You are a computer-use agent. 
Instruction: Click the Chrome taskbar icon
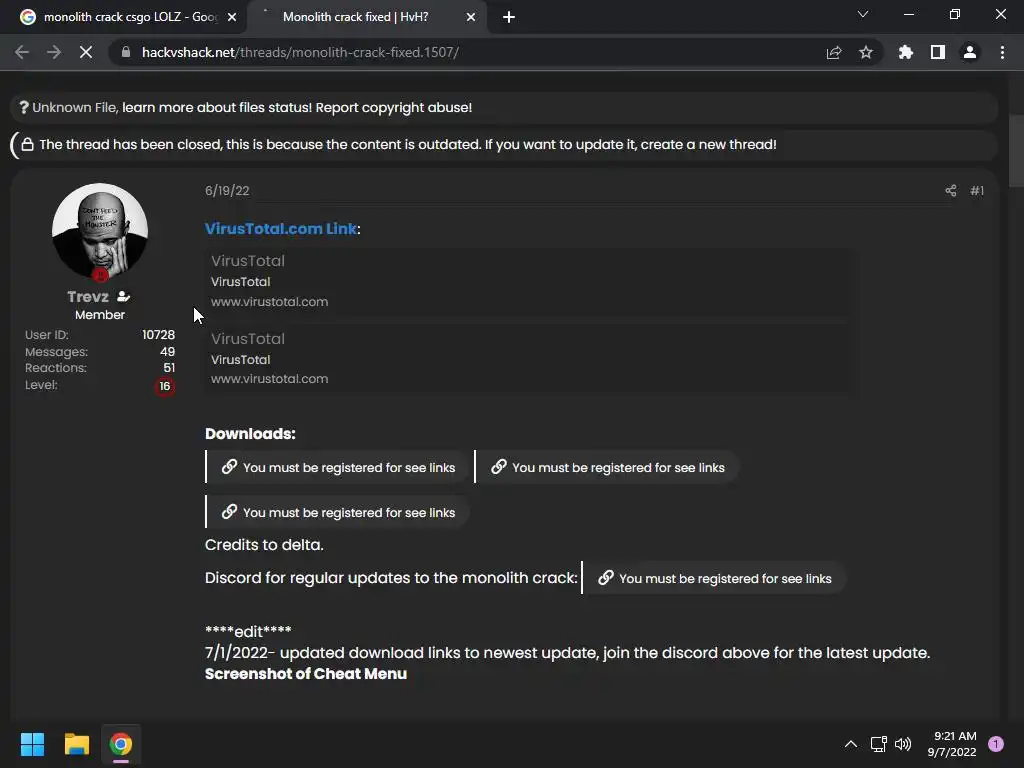coord(121,744)
